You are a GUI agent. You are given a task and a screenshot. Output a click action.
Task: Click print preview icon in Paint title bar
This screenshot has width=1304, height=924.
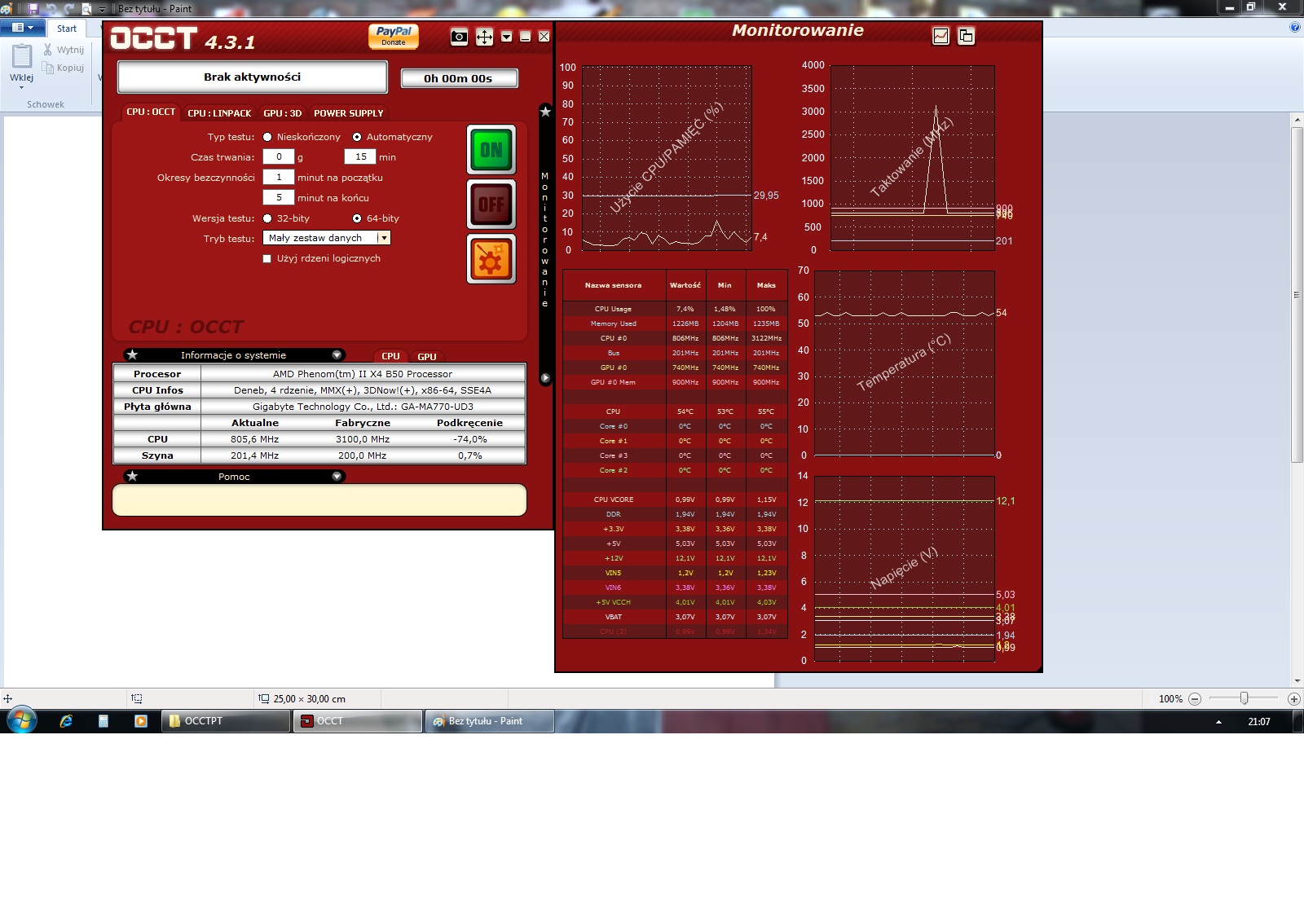coord(86,8)
